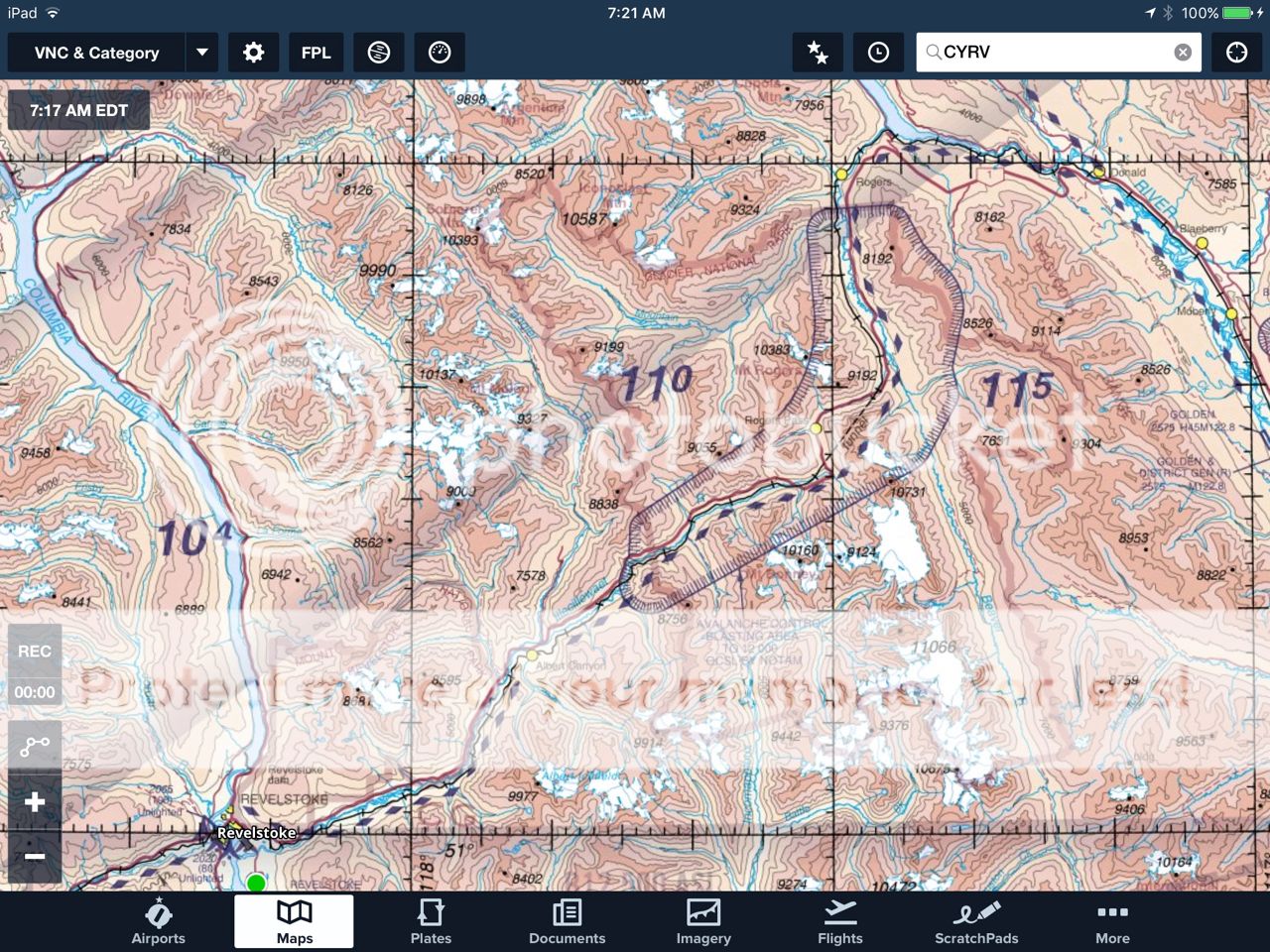The height and width of the screenshot is (952, 1270).
Task: Click the 00:00 track timer
Action: coord(35,692)
